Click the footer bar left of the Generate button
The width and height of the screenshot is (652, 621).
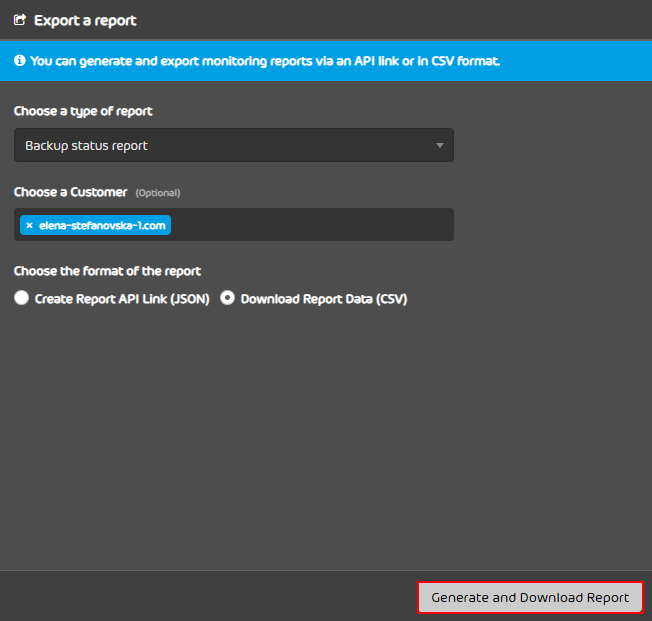click(208, 596)
